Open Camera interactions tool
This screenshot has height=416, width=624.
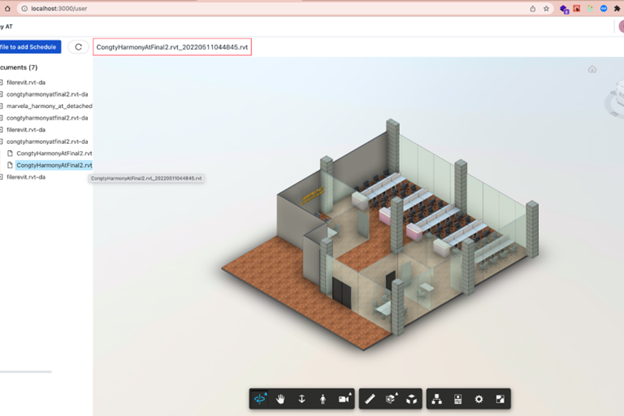[344, 398]
